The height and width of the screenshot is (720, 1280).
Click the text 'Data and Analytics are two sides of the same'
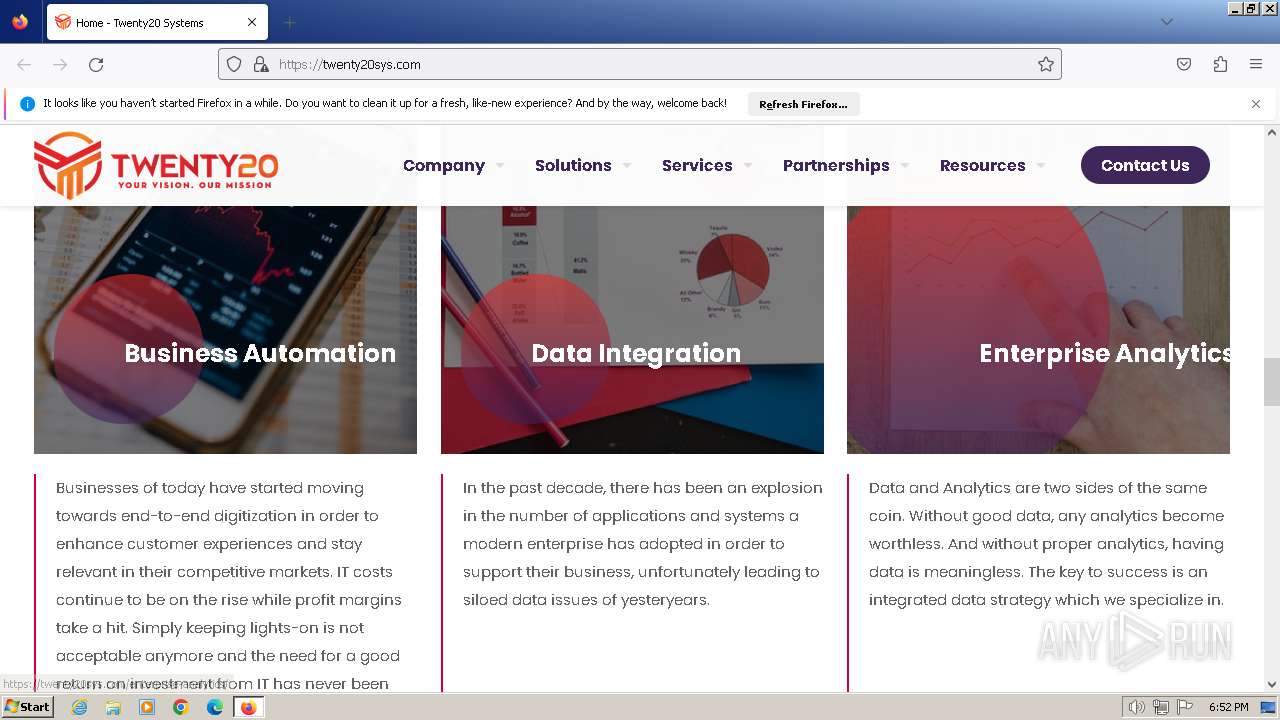point(1038,488)
